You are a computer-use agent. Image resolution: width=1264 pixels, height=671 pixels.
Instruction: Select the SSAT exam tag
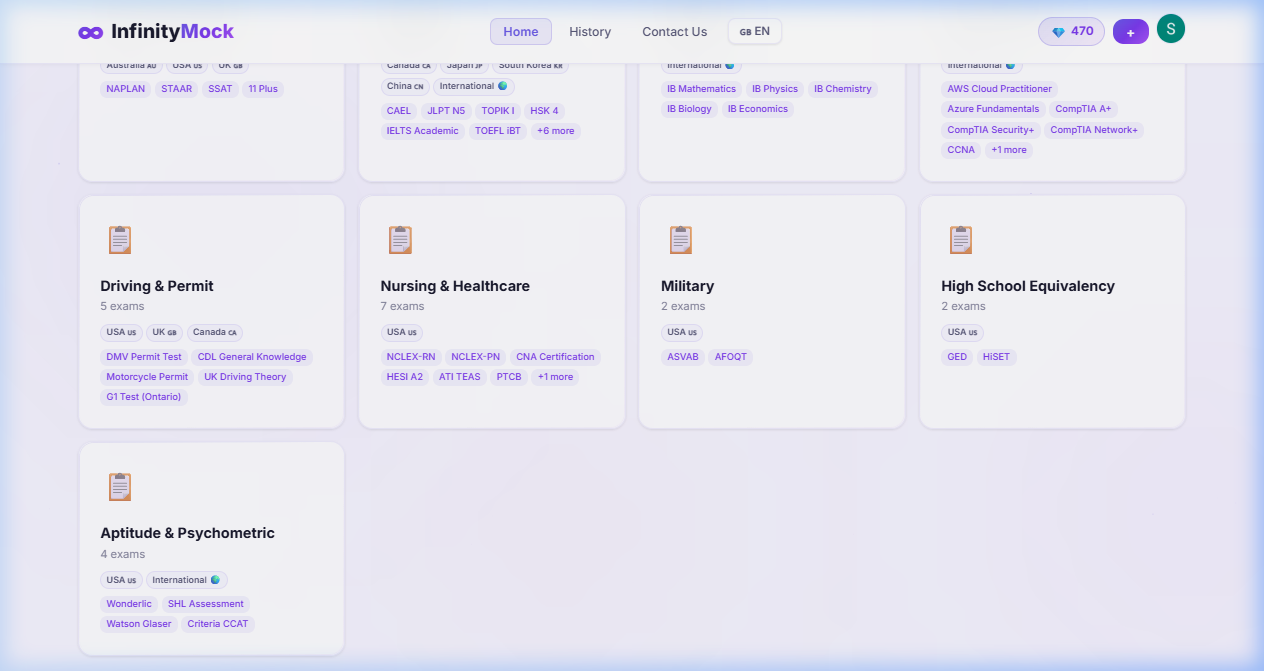(220, 89)
